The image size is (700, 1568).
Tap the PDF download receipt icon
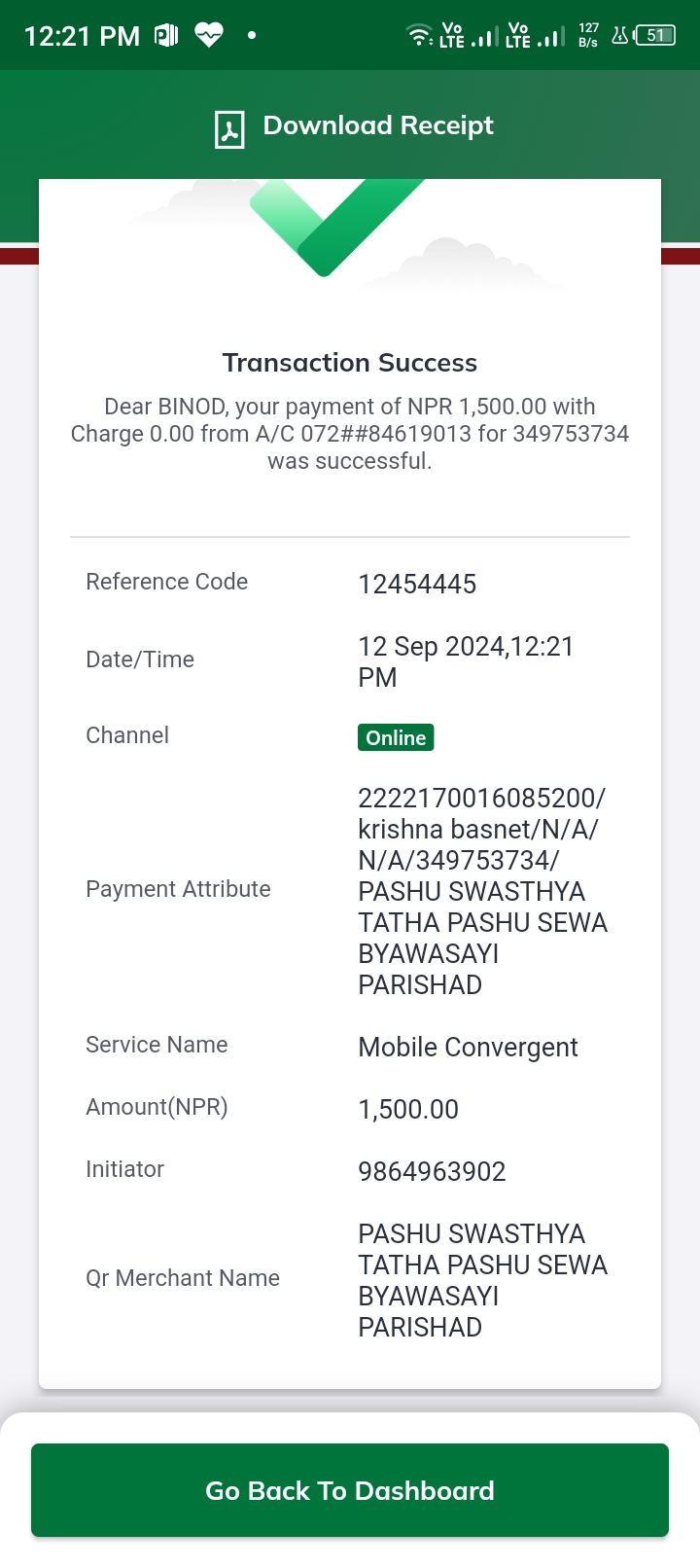pyautogui.click(x=229, y=129)
